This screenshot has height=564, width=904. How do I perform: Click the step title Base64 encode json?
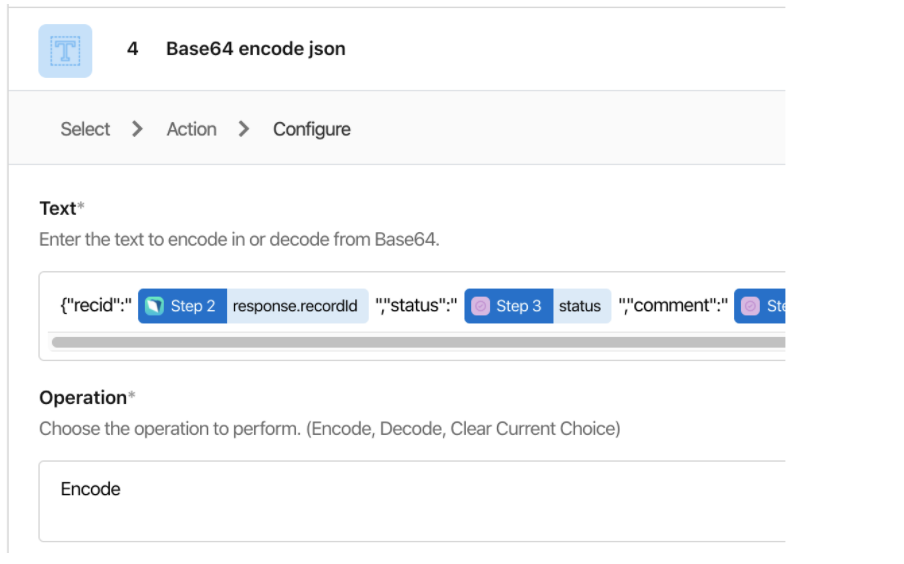[x=256, y=49]
